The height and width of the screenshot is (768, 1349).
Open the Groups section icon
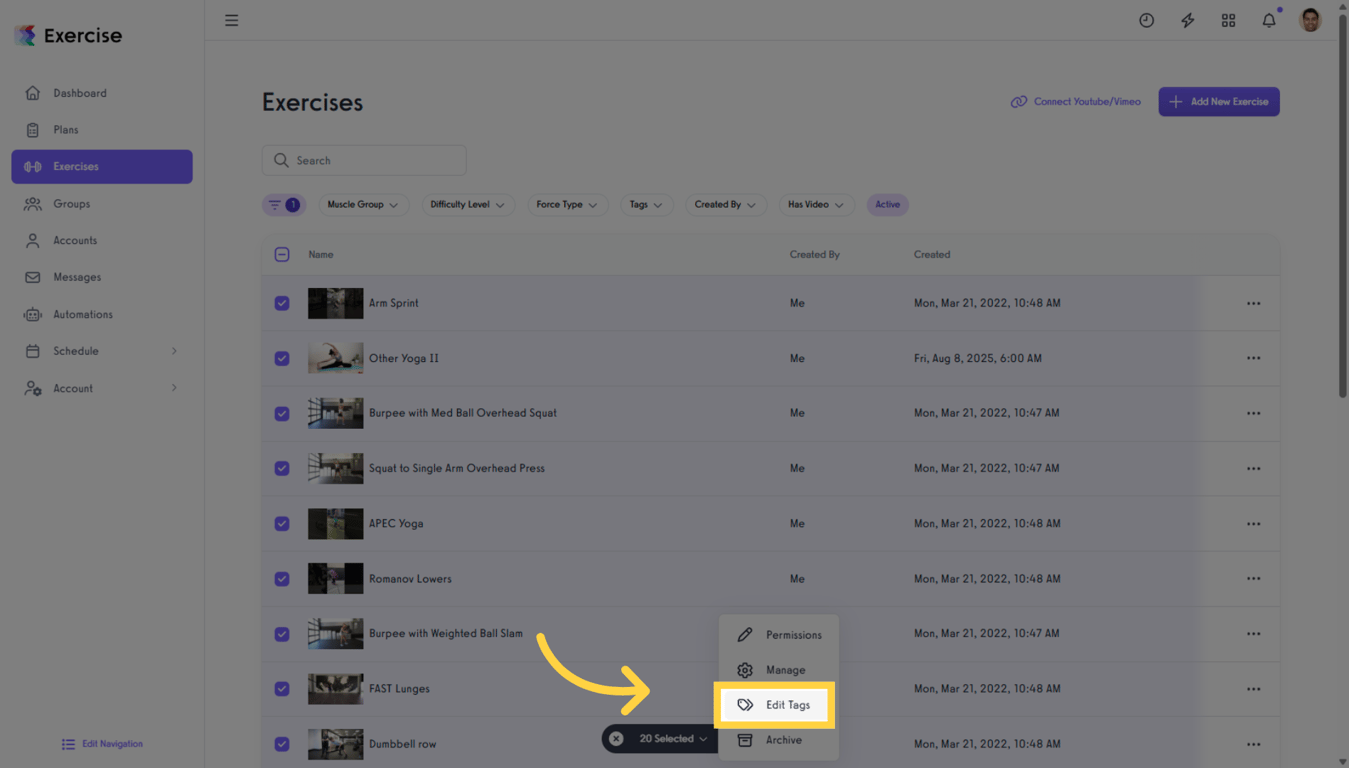(33, 203)
